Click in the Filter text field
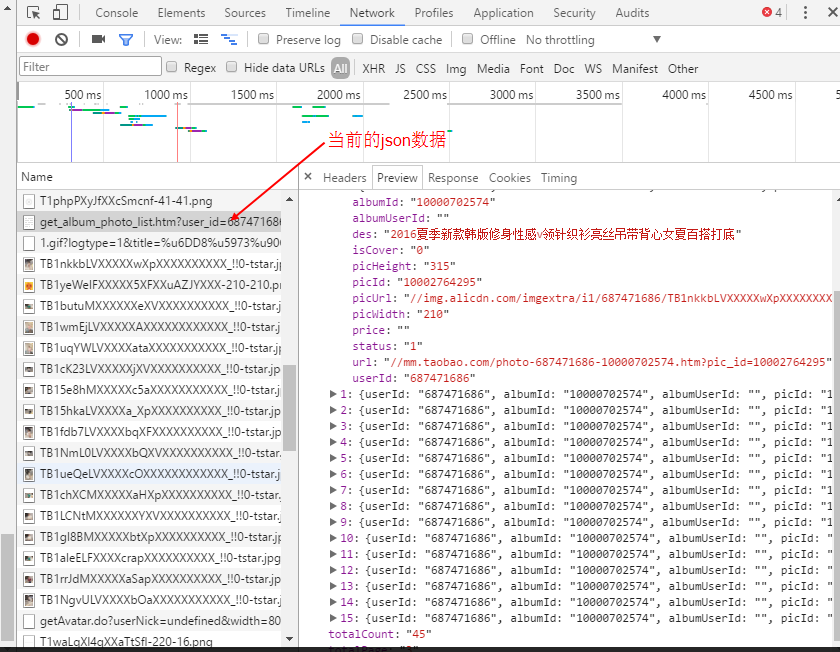The width and height of the screenshot is (840, 652). click(90, 66)
